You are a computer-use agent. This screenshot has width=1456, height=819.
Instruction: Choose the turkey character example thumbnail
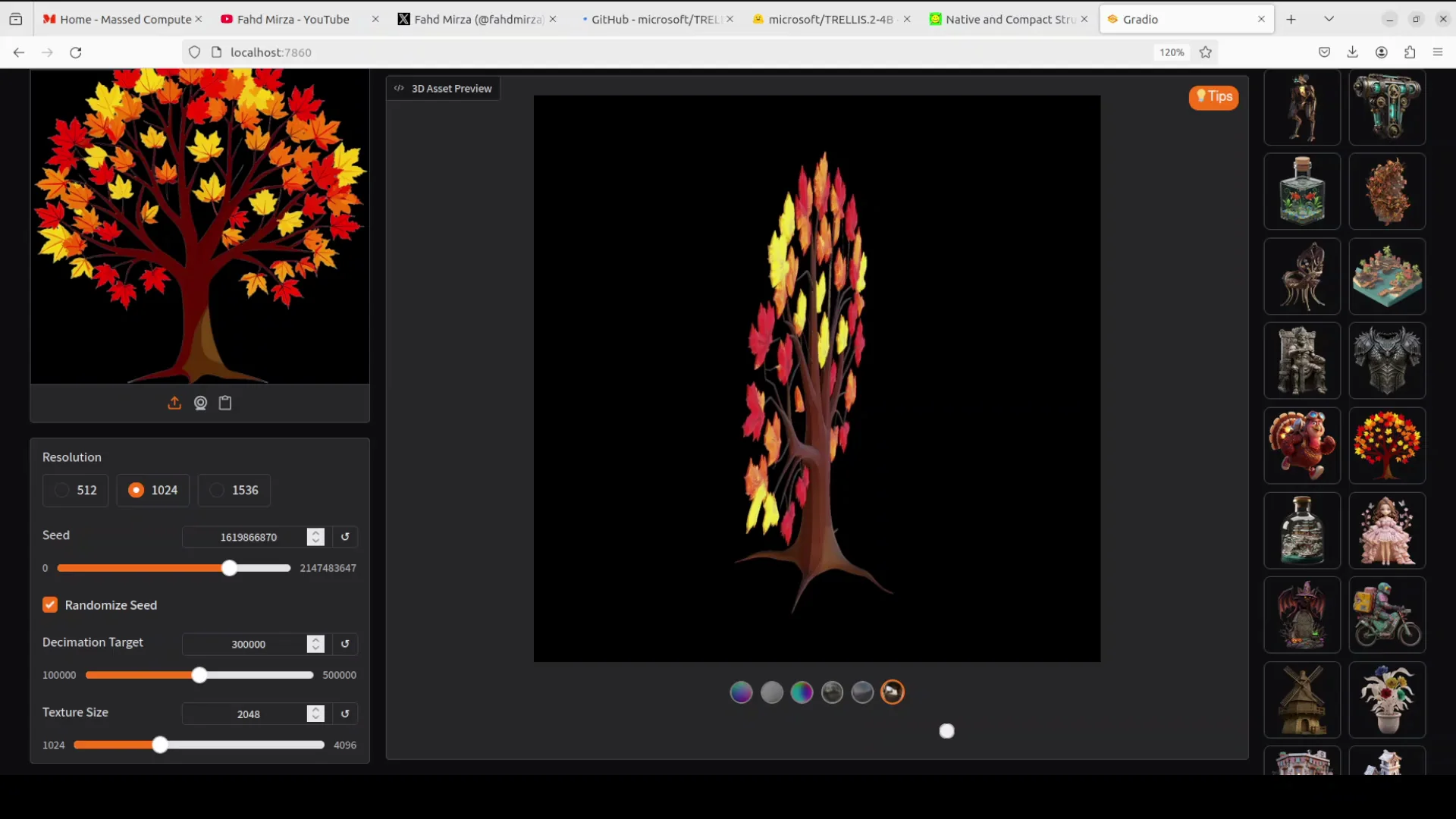[1302, 445]
